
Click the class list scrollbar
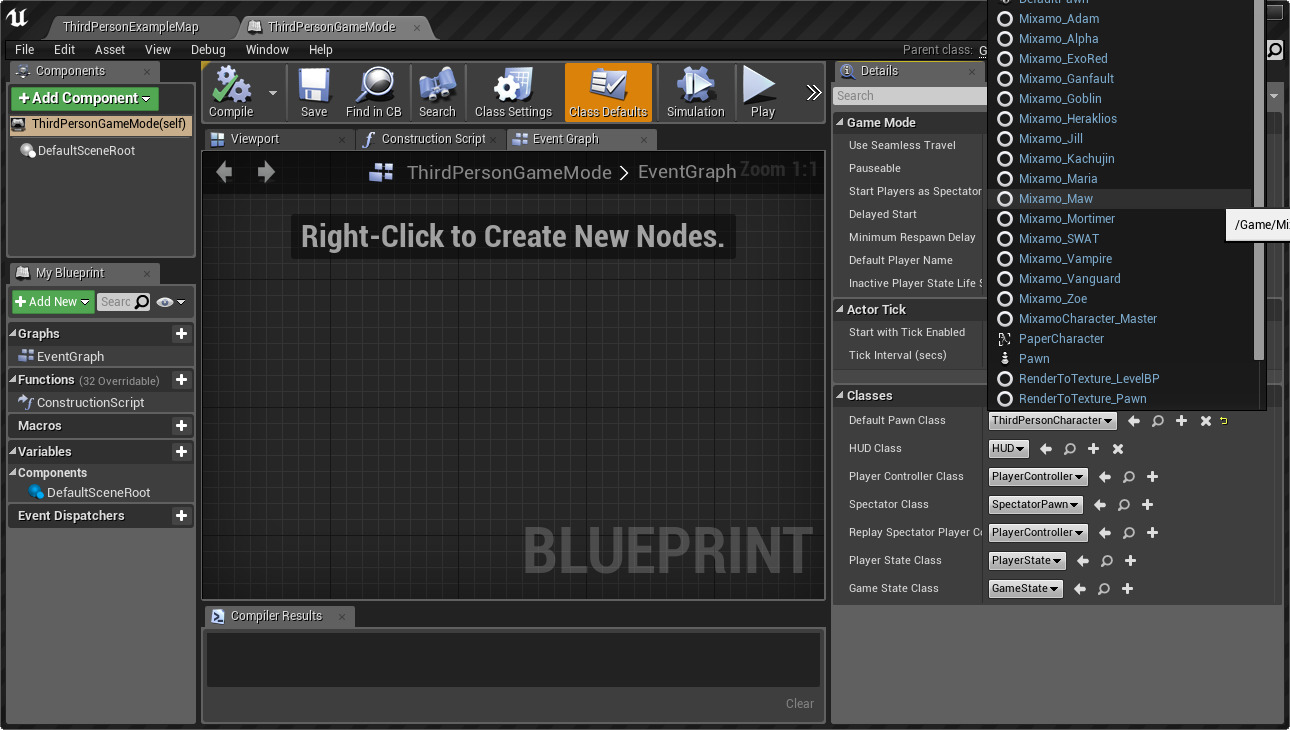(x=1259, y=180)
